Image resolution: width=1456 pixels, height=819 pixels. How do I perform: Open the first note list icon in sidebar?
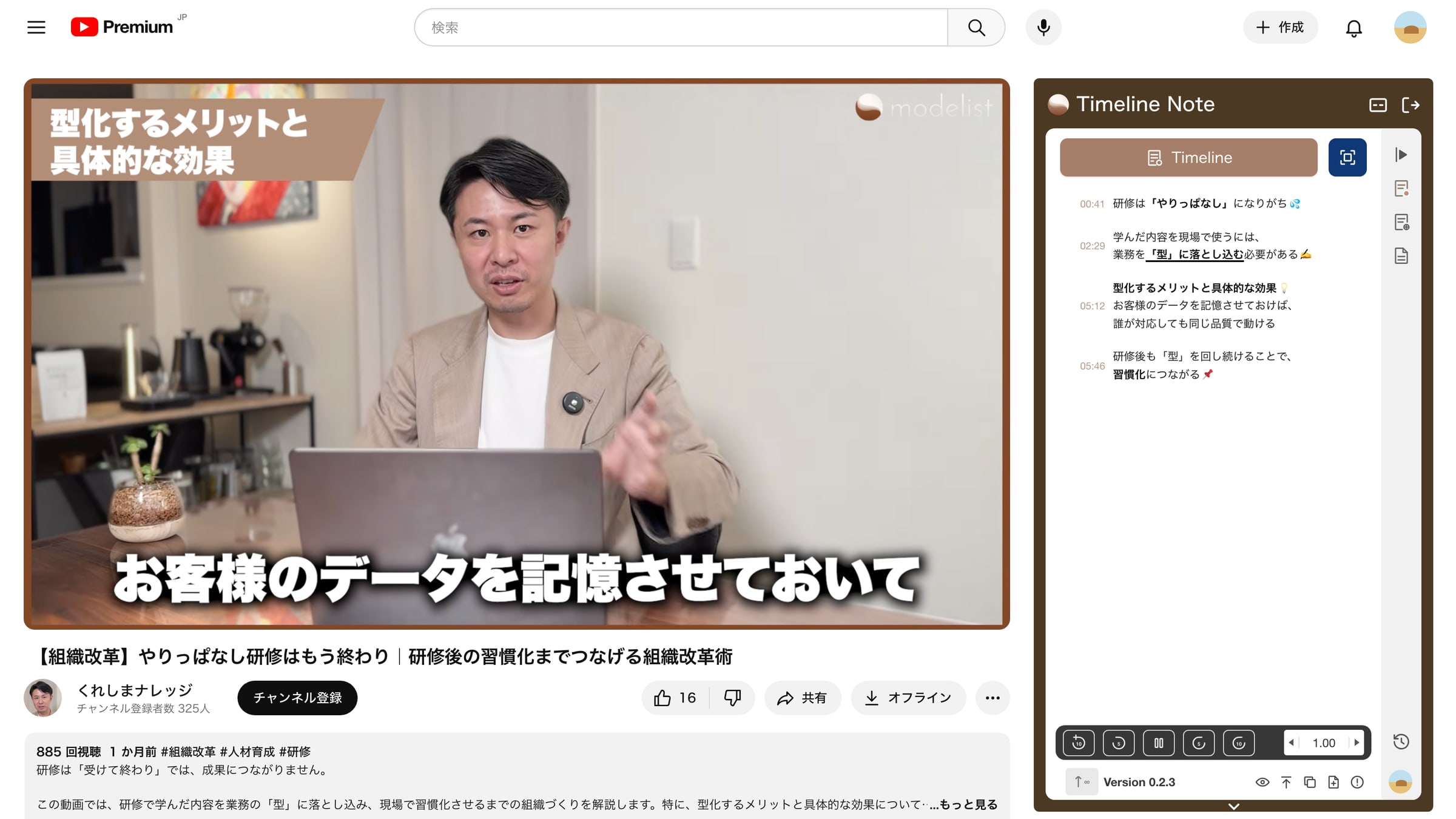click(1401, 189)
